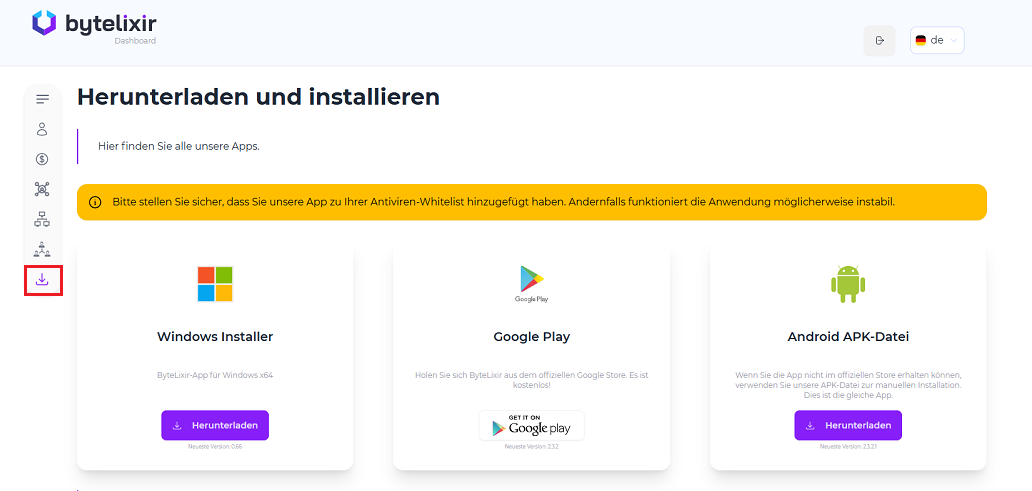Click the bytelixir logo
The width and height of the screenshot is (1032, 491).
[94, 23]
